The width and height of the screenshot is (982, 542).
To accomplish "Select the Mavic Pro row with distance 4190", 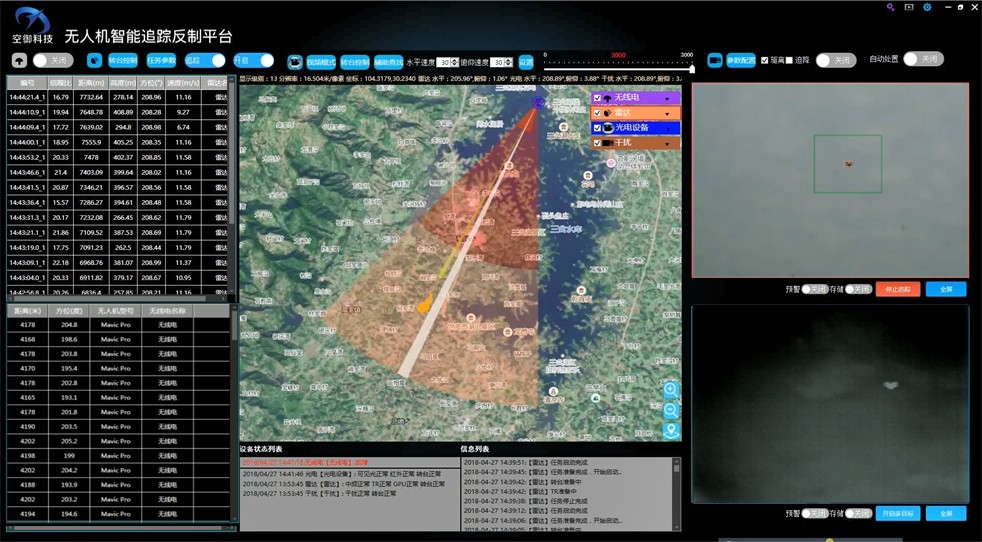I will pyautogui.click(x=118, y=427).
